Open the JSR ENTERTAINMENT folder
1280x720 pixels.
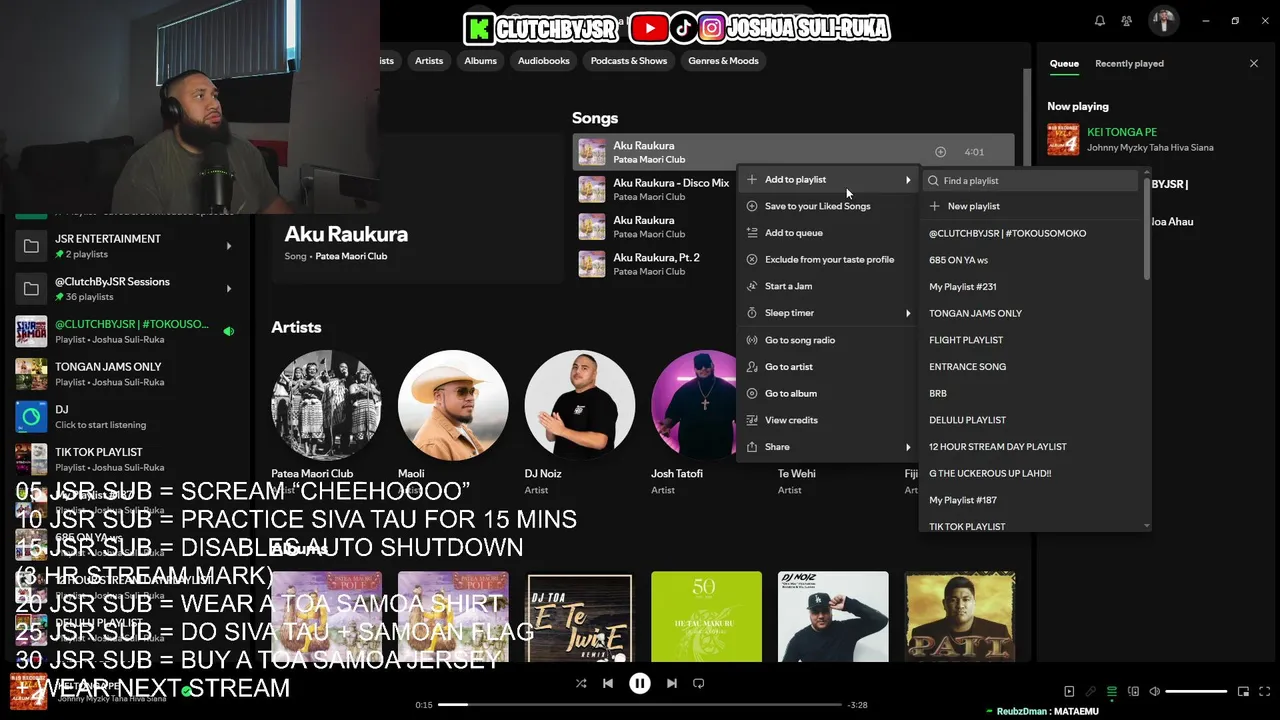click(126, 246)
